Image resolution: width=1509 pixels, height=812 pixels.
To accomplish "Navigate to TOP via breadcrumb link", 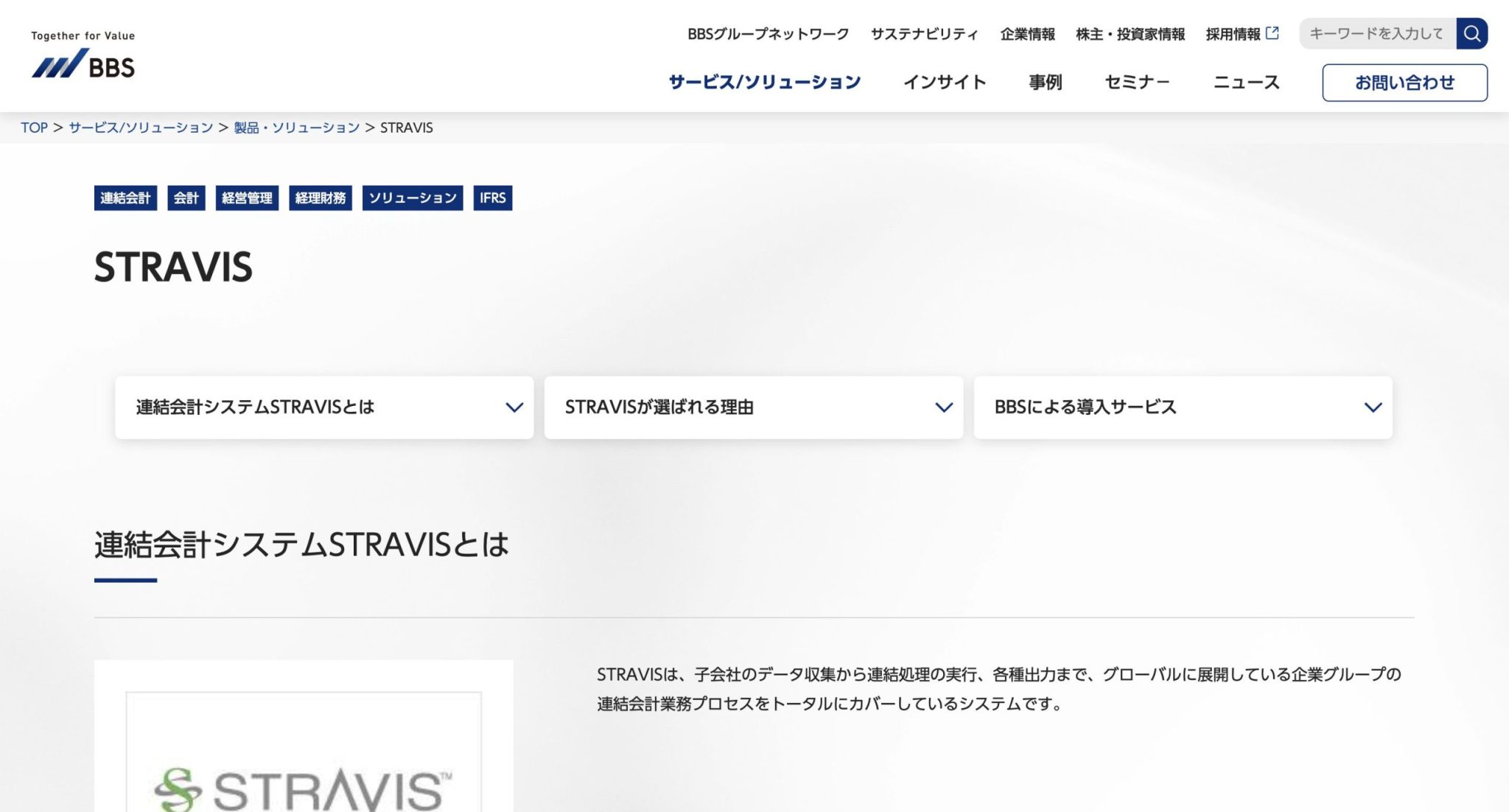I will click(x=35, y=127).
